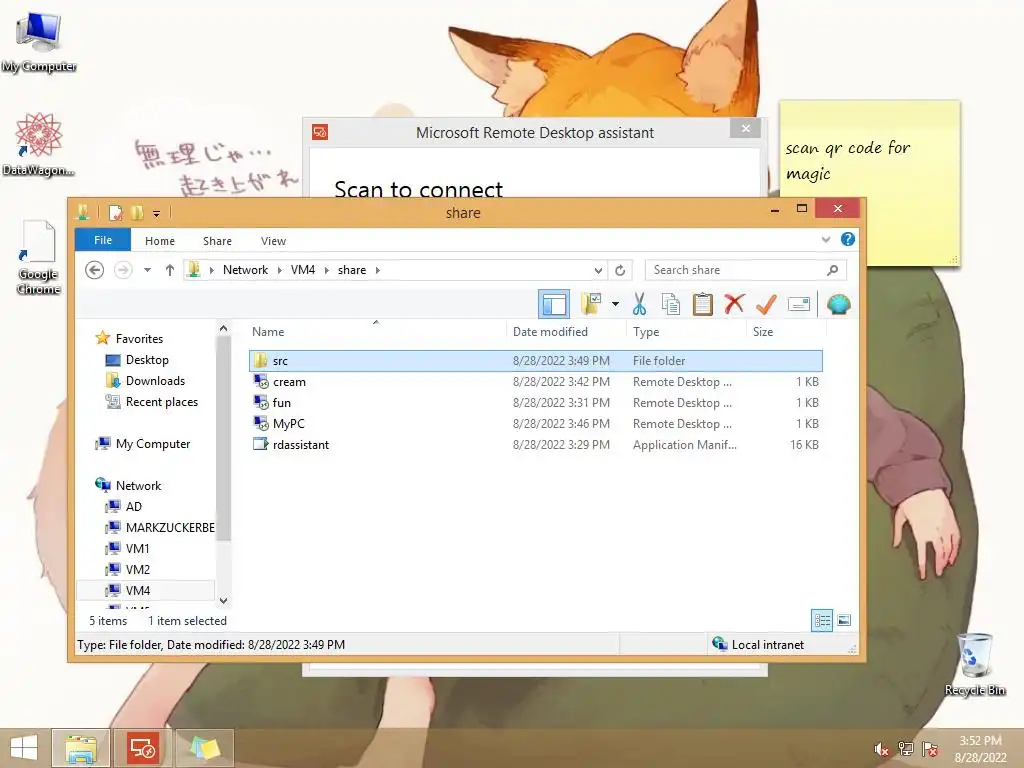
Task: Expand the folder options dropdown arrow
Action: click(x=615, y=304)
